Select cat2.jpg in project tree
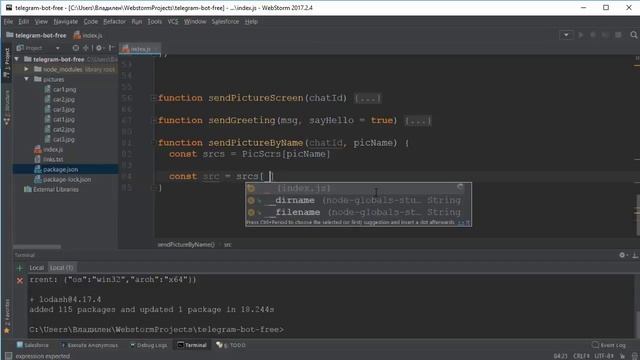 coord(59,129)
